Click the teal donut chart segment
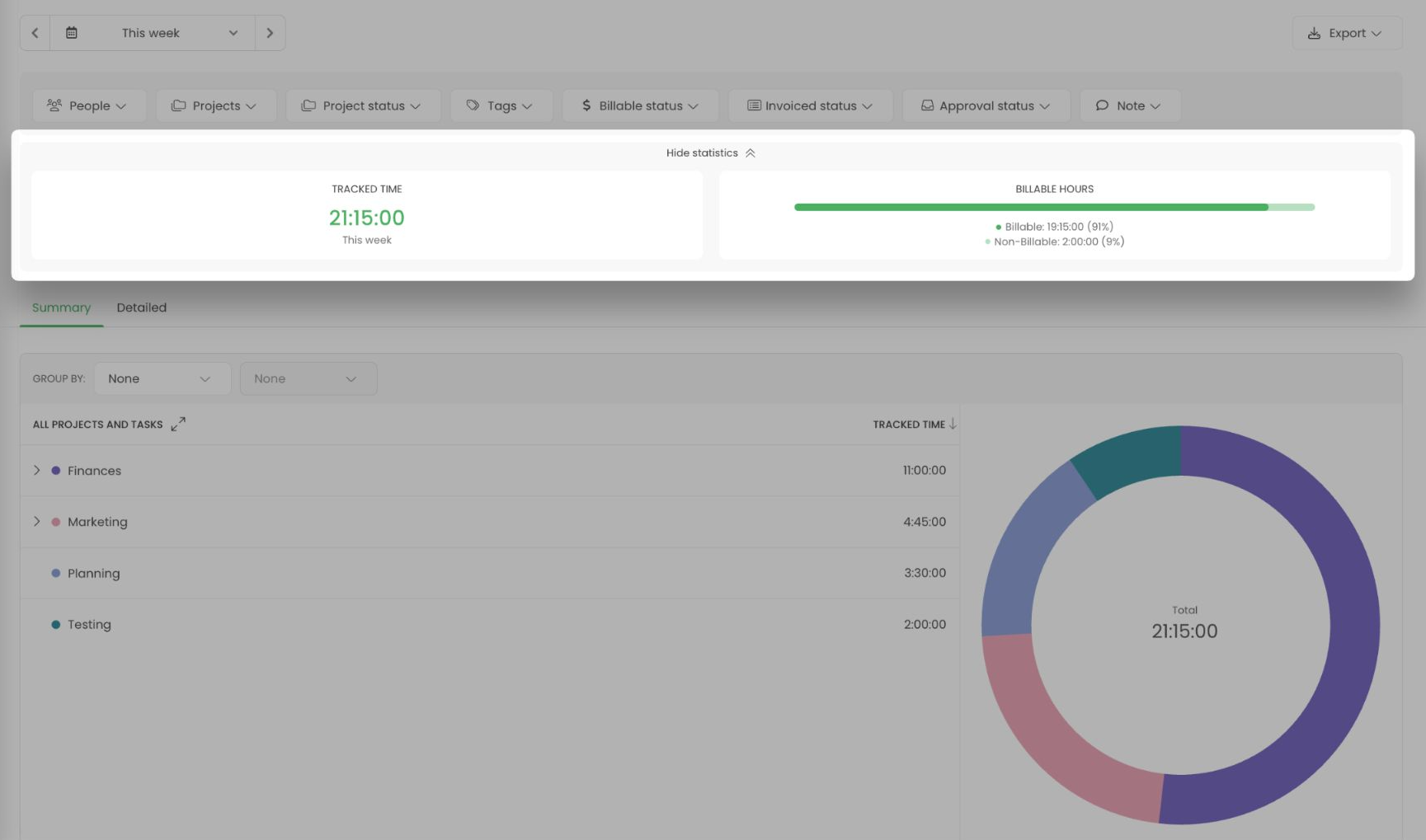The image size is (1426, 840). tap(1130, 458)
